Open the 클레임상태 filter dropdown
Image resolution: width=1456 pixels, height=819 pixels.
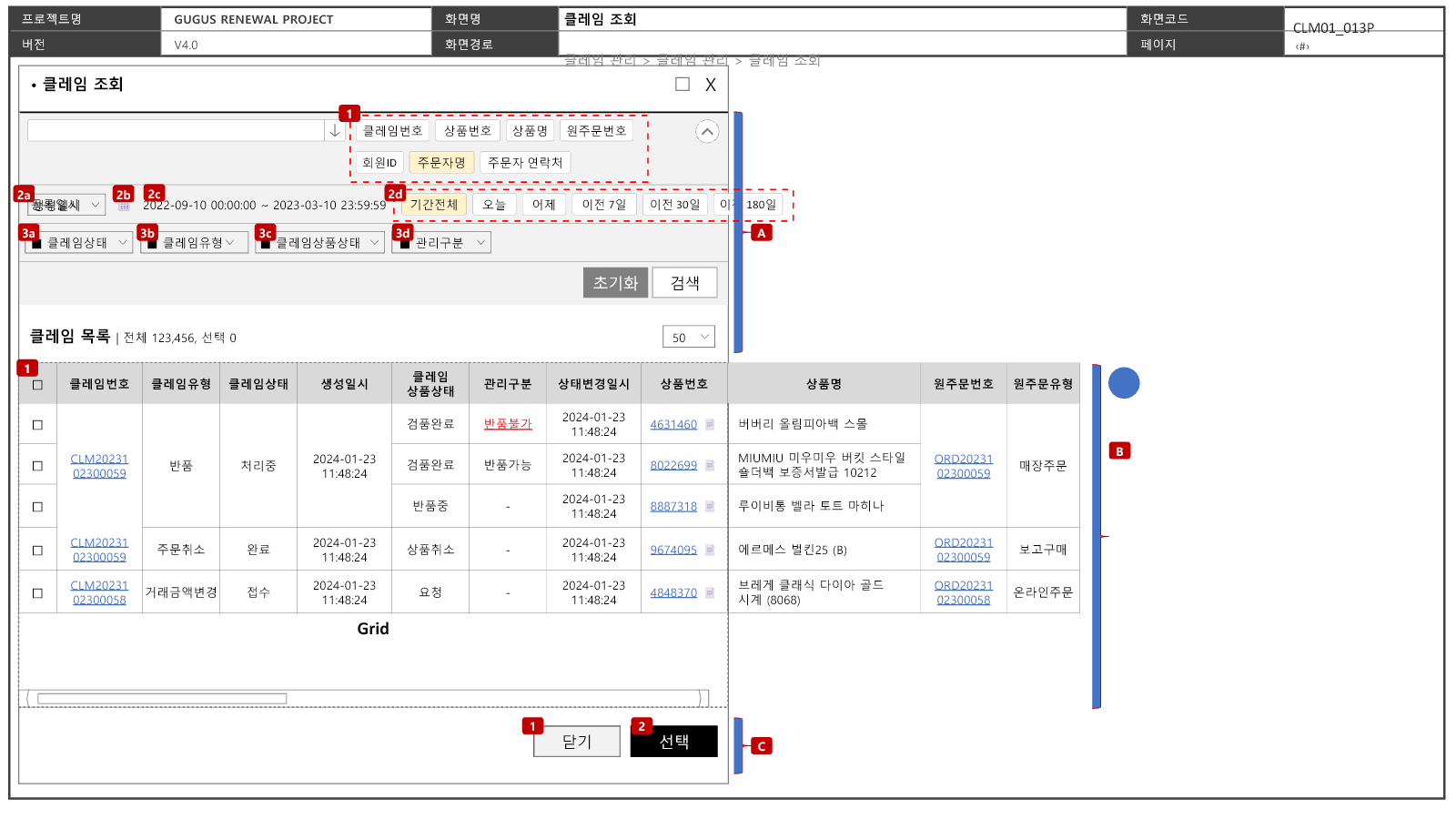pyautogui.click(x=78, y=243)
